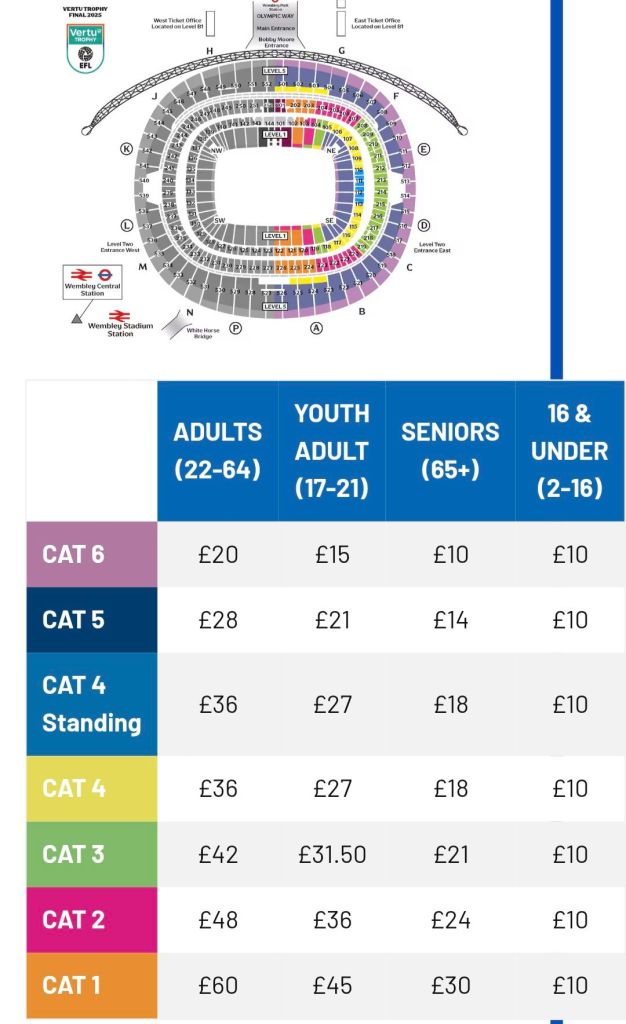The height and width of the screenshot is (1024, 626).
Task: Pick the CAT 4 Standing blue swatch
Action: pyautogui.click(x=92, y=704)
